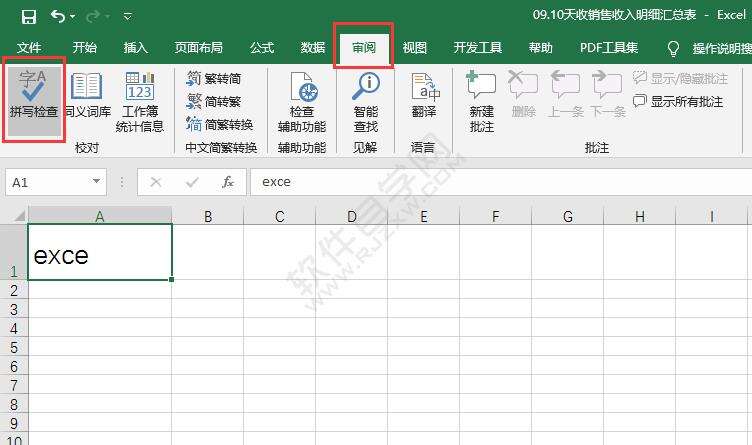The height and width of the screenshot is (445, 752).
Task: Confirm entry with formula bar checkmark
Action: click(192, 182)
